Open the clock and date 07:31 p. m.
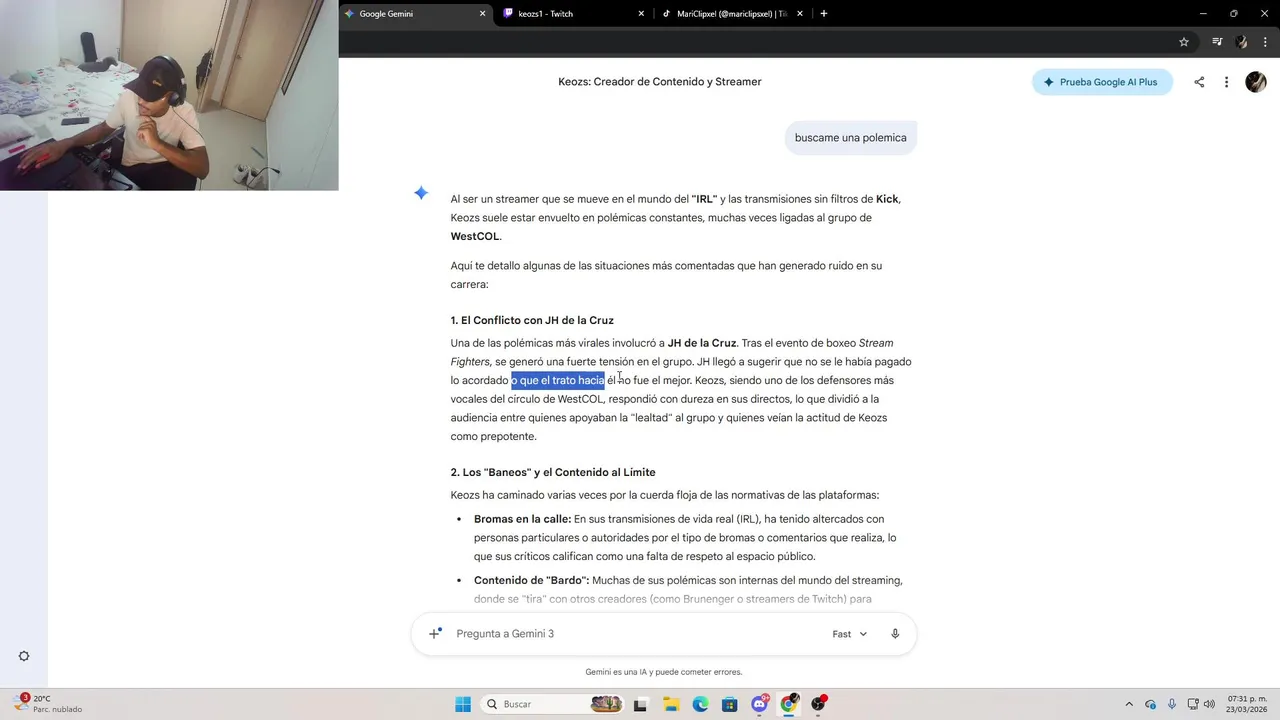The height and width of the screenshot is (720, 1280). (1247, 704)
